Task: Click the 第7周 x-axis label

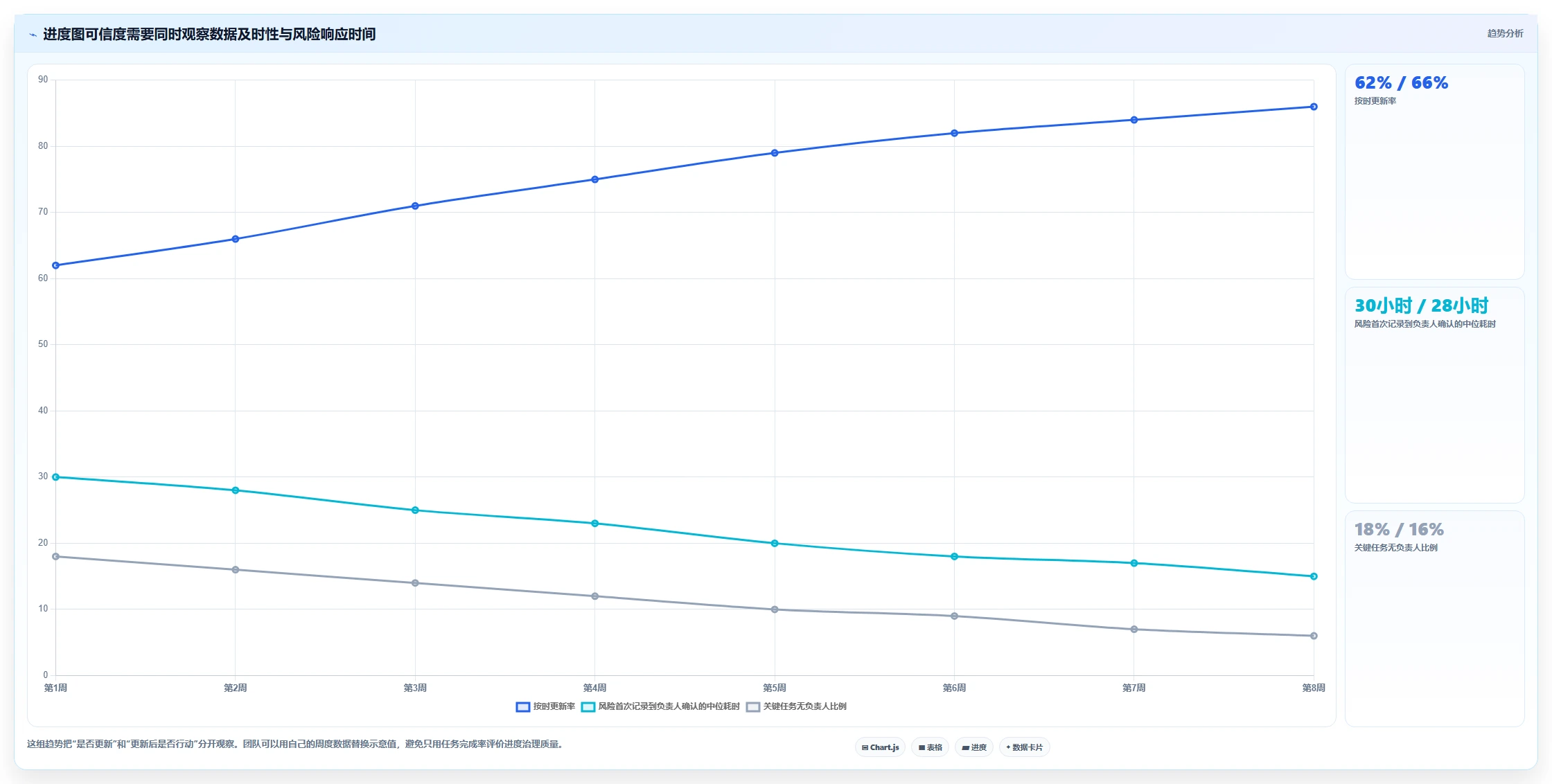Action: coord(1134,688)
